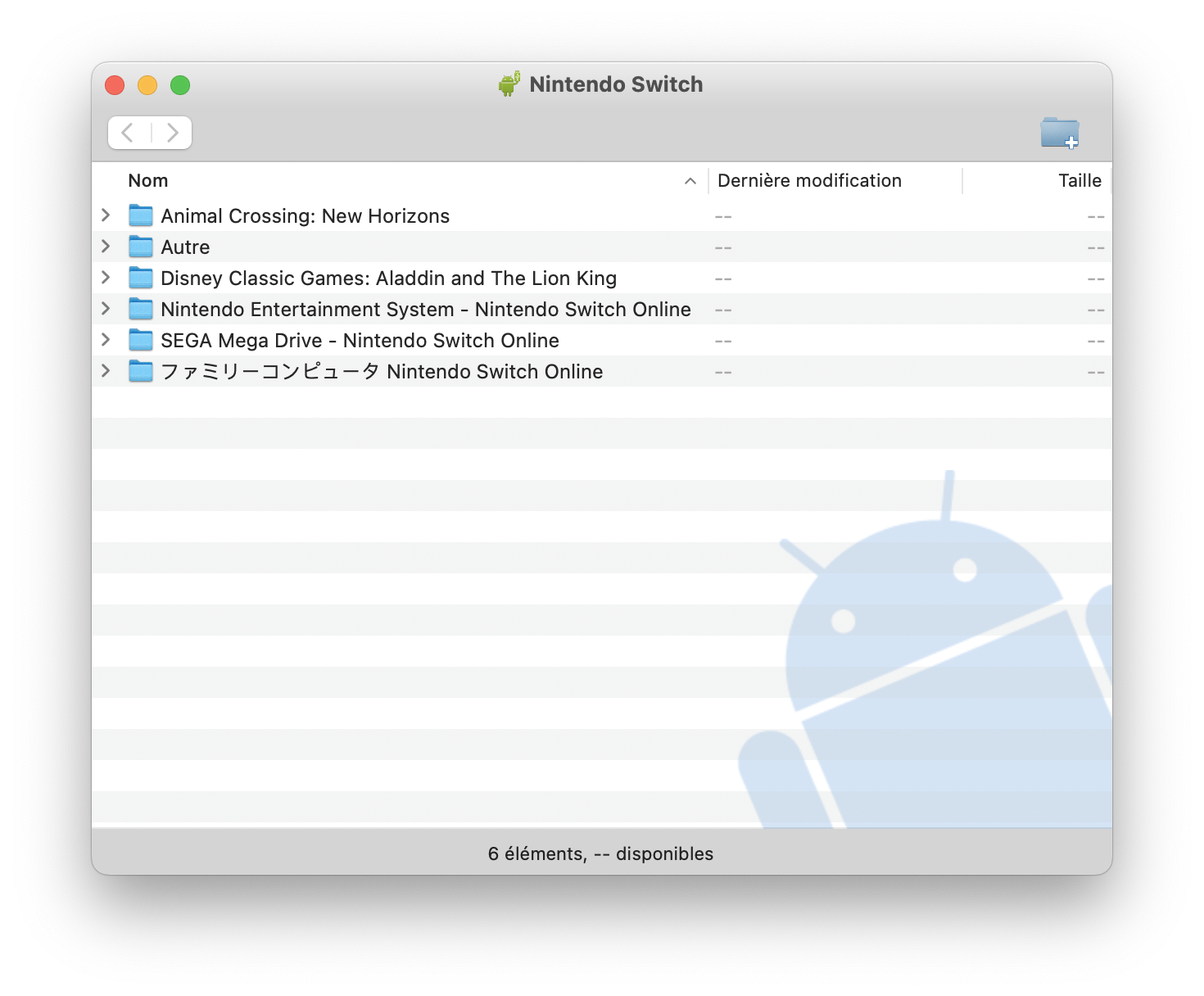
Task: Go forward with the right arrow button
Action: (172, 133)
